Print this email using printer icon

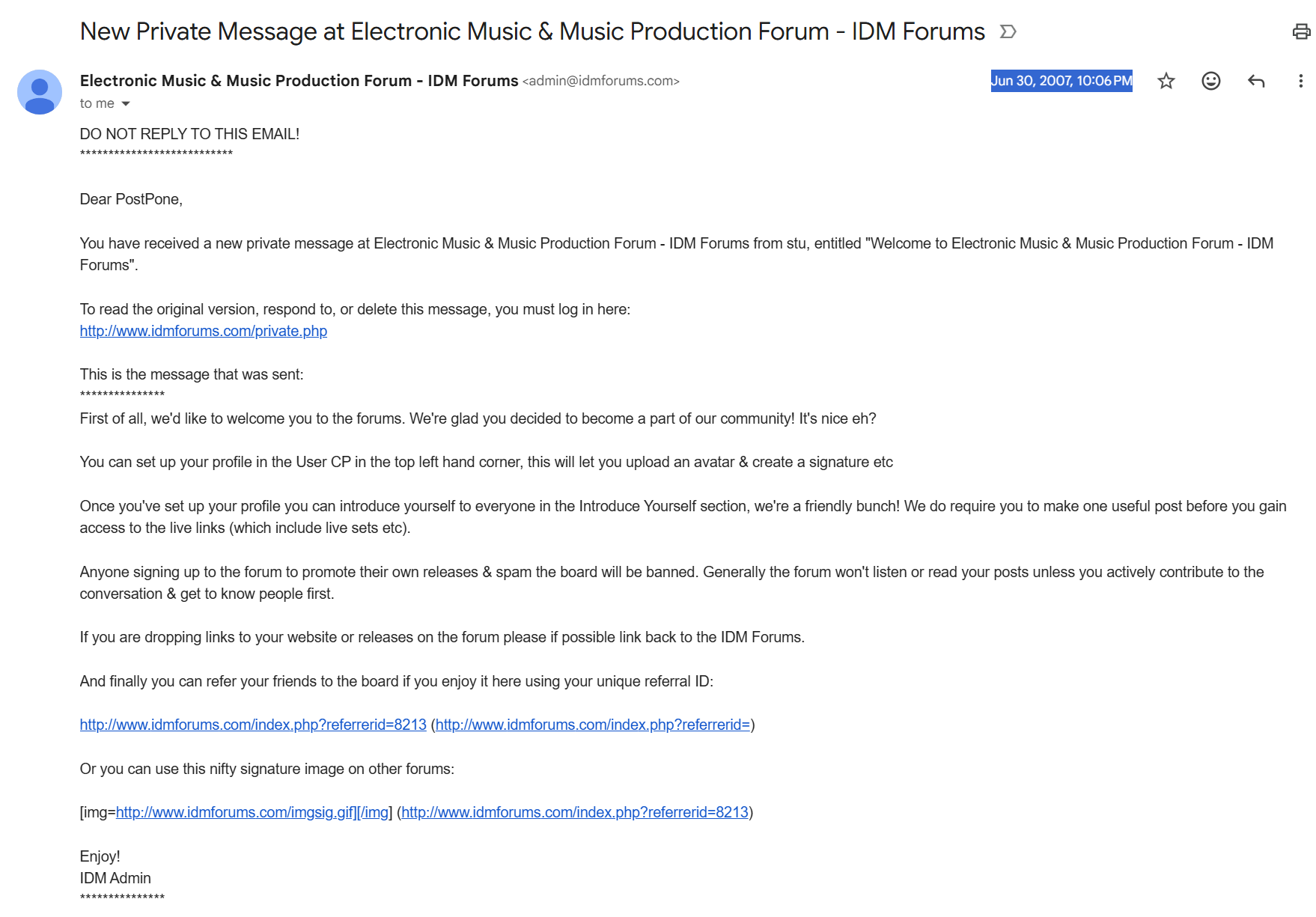pyautogui.click(x=1301, y=31)
